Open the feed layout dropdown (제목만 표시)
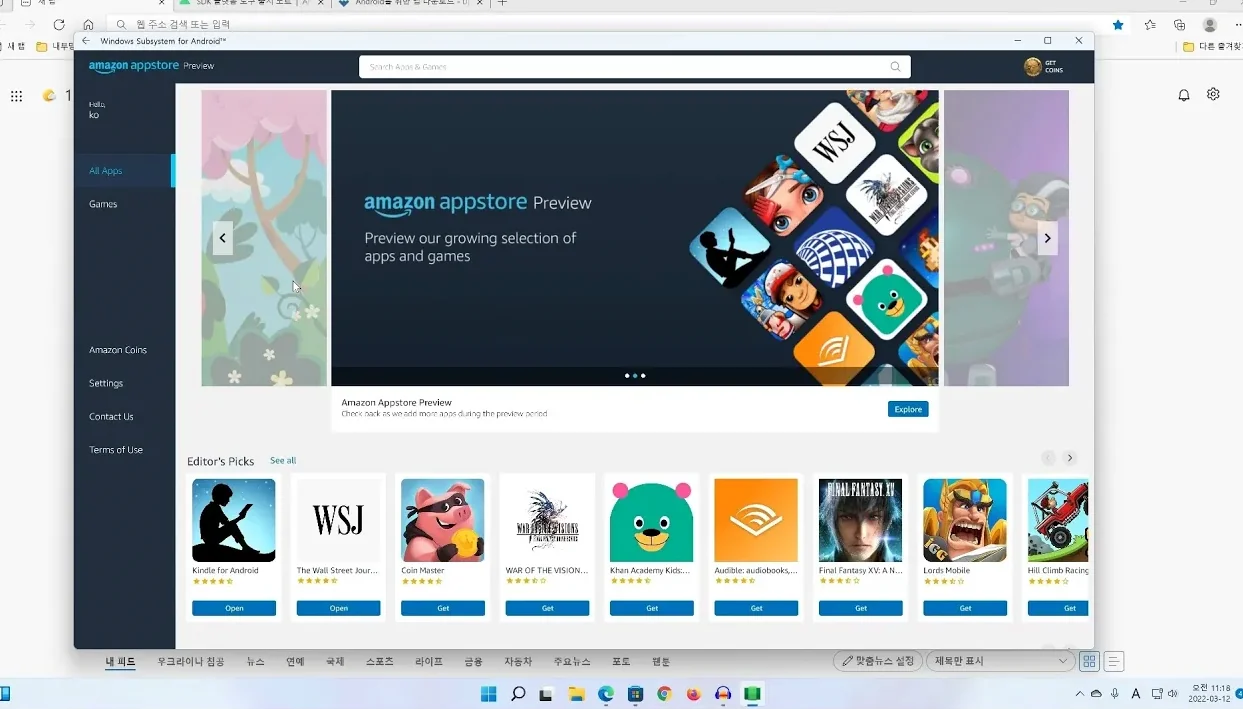Screen dimensions: 1243x709 [x=1001, y=661]
